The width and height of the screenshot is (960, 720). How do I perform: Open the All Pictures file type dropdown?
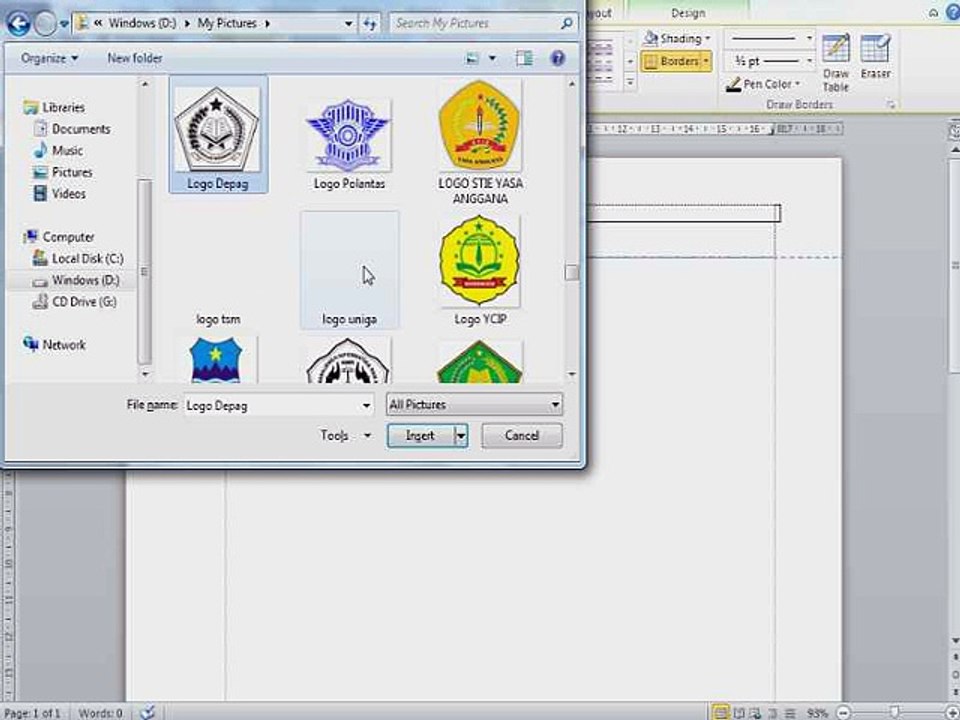click(x=474, y=405)
